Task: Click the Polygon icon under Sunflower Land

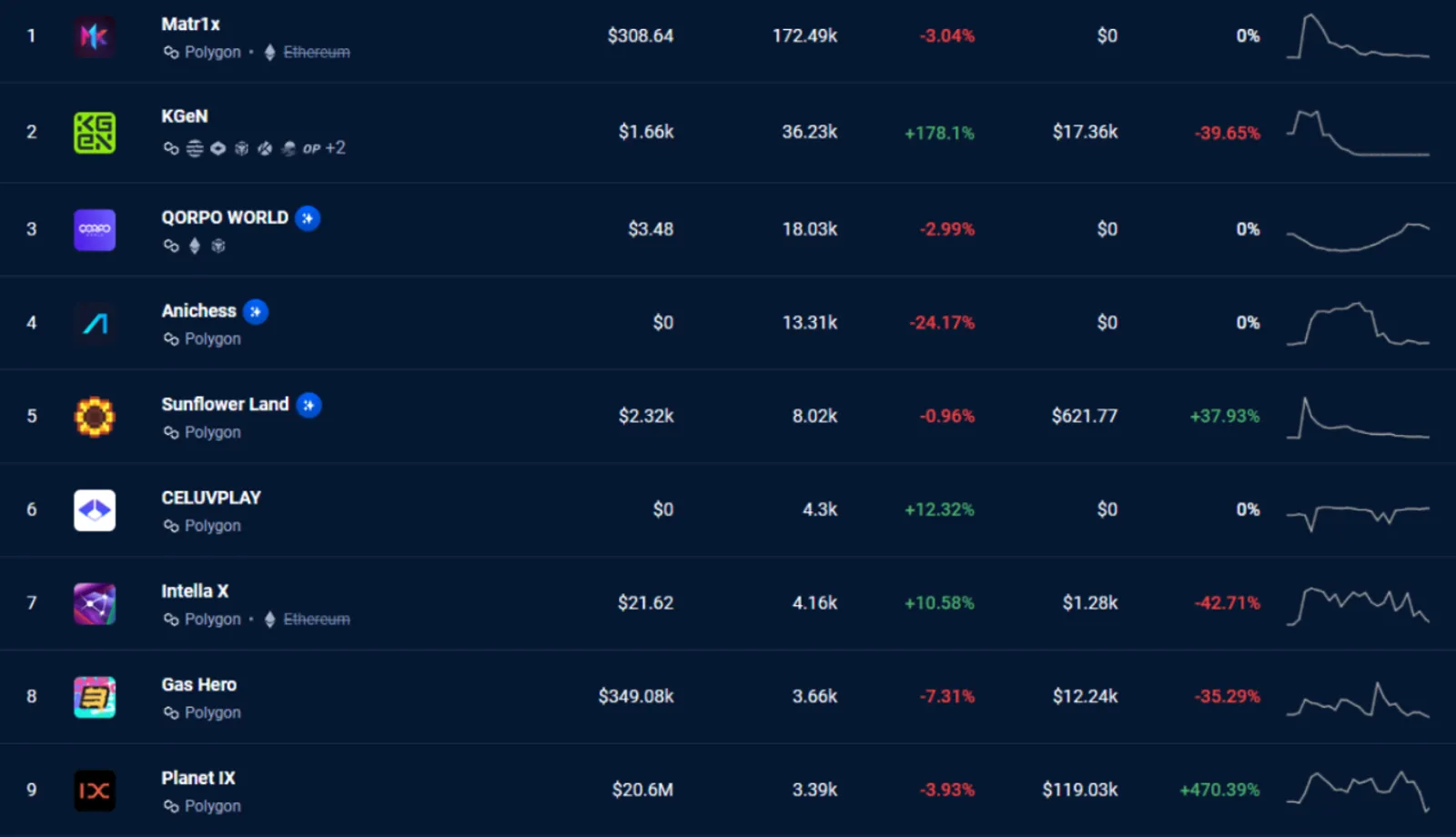Action: coord(171,433)
